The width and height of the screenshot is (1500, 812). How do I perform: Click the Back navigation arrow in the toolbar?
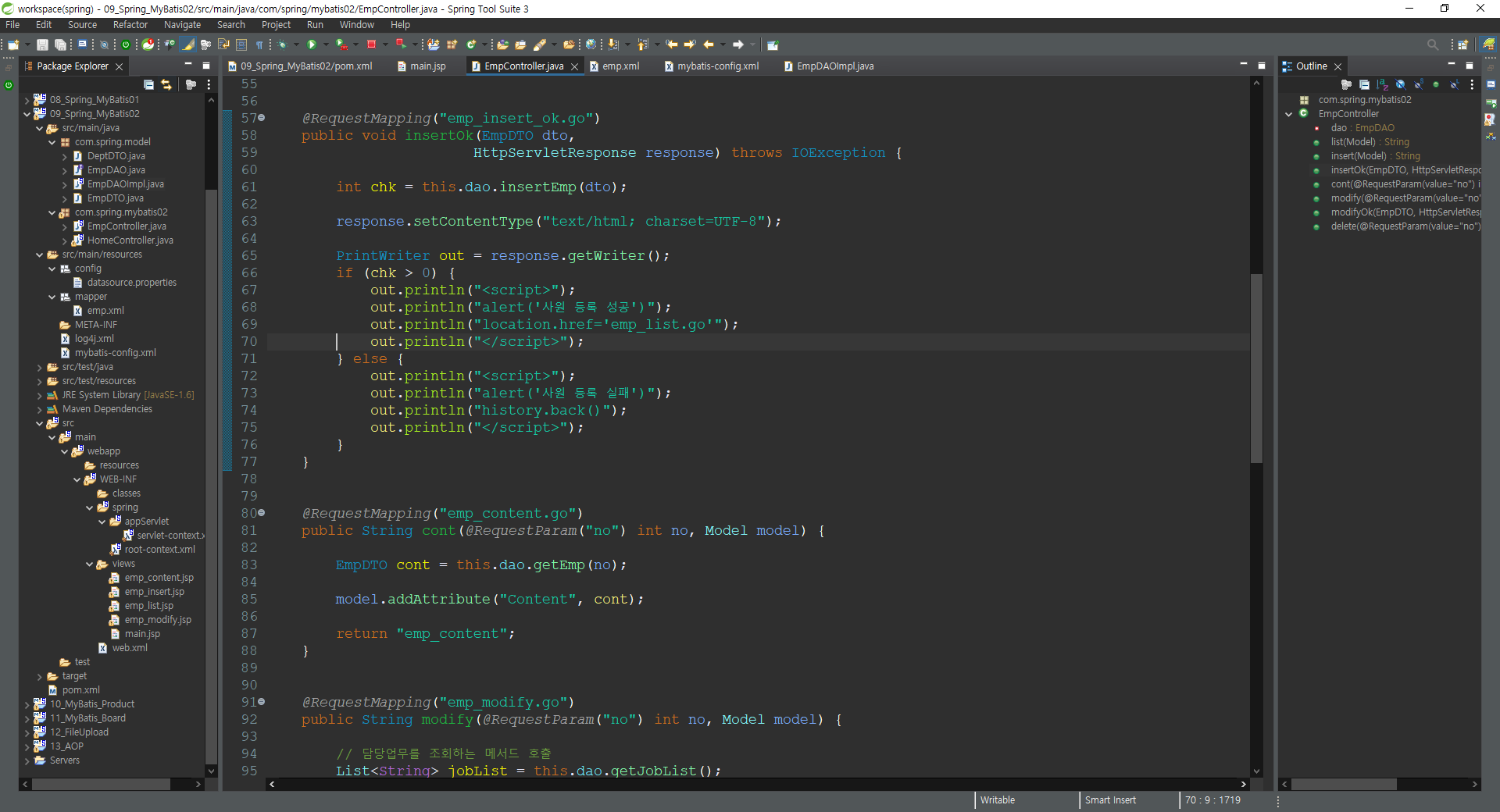pos(709,45)
